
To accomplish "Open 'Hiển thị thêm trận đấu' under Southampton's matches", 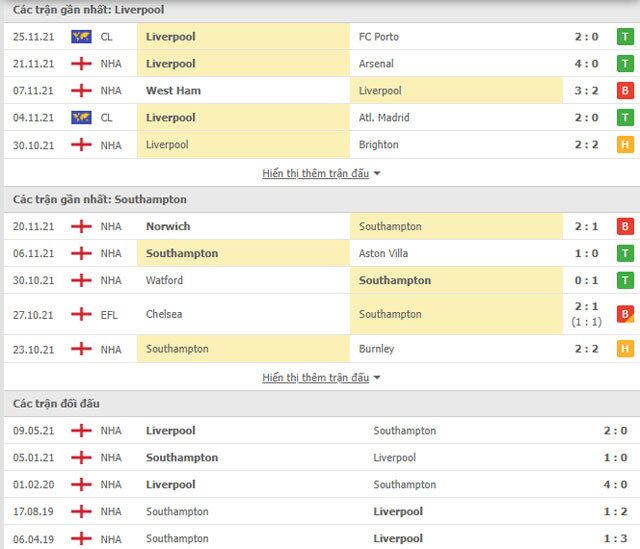I will point(315,377).
